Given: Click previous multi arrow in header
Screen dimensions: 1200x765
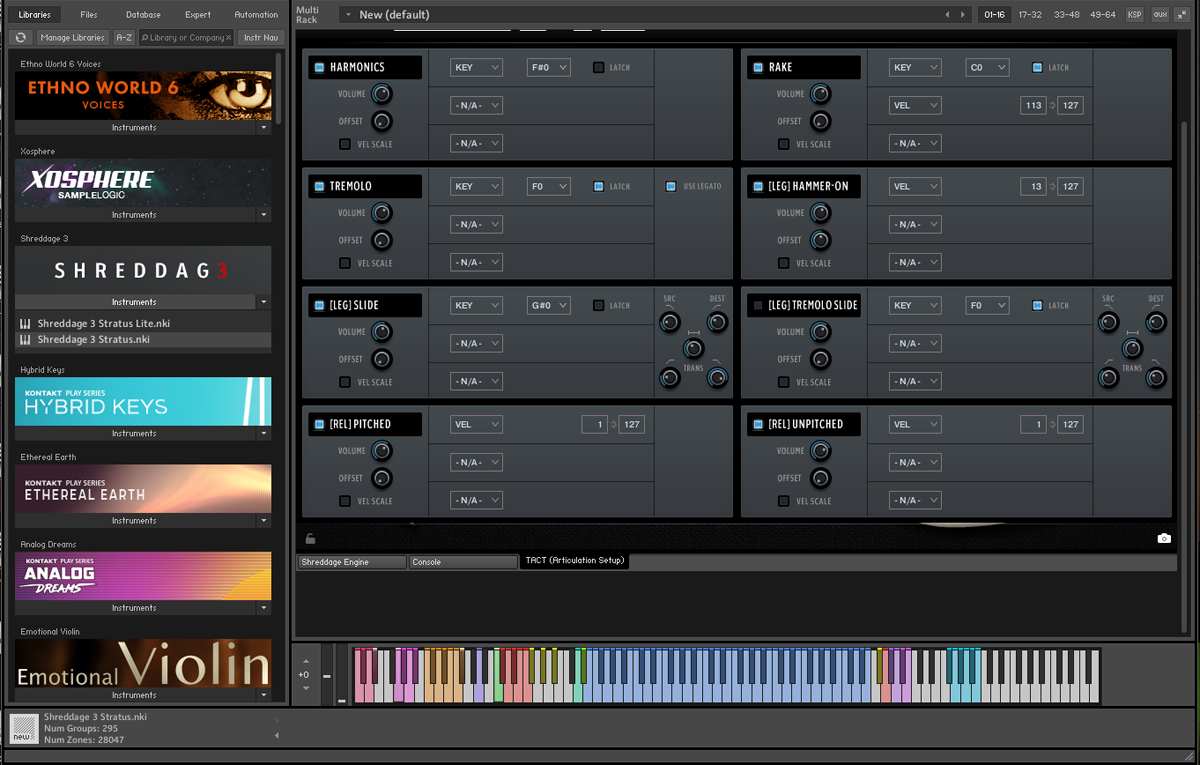Looking at the screenshot, I should click(948, 15).
